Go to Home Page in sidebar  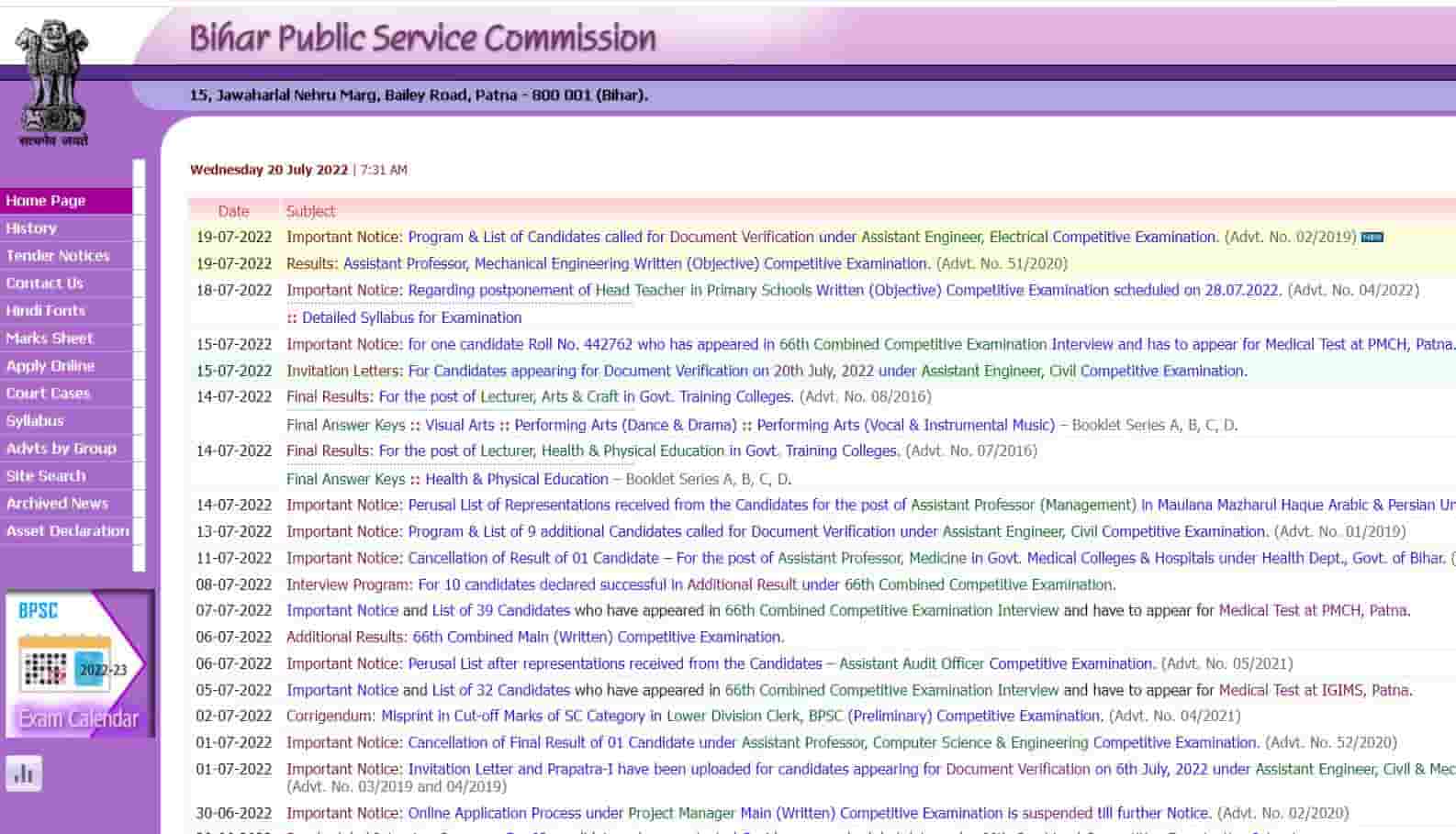tap(46, 201)
